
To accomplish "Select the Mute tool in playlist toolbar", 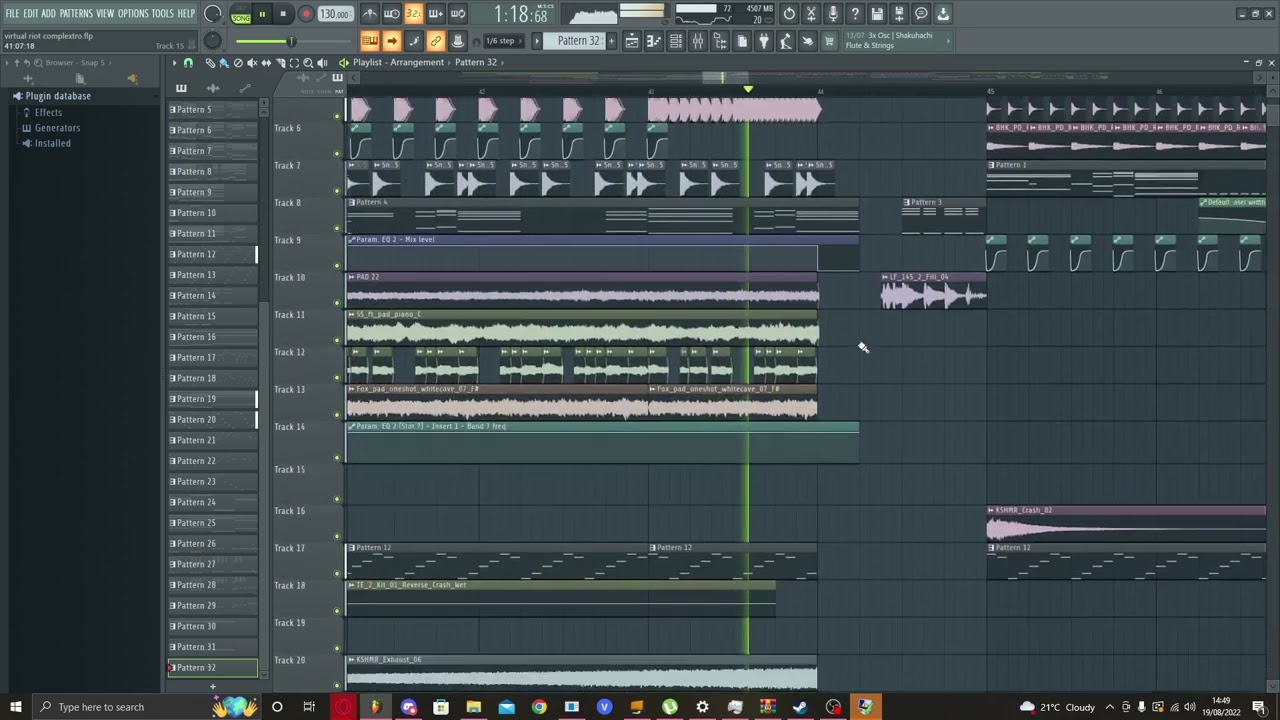I will coord(252,62).
